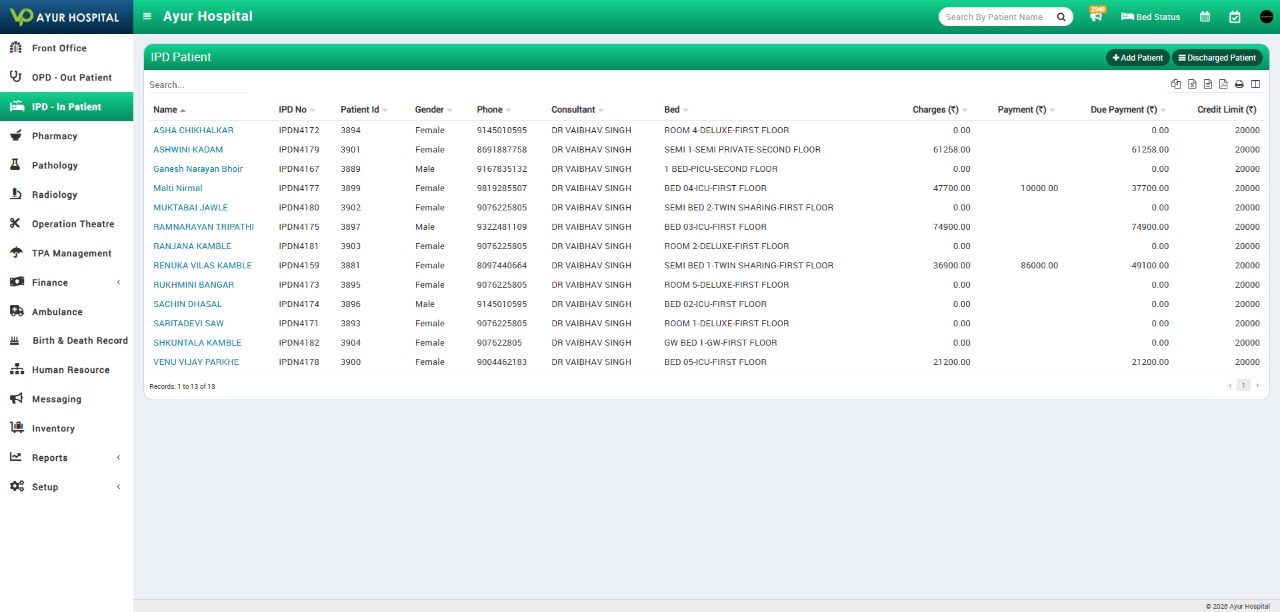Open the Discharged Patient list

tap(1218, 57)
